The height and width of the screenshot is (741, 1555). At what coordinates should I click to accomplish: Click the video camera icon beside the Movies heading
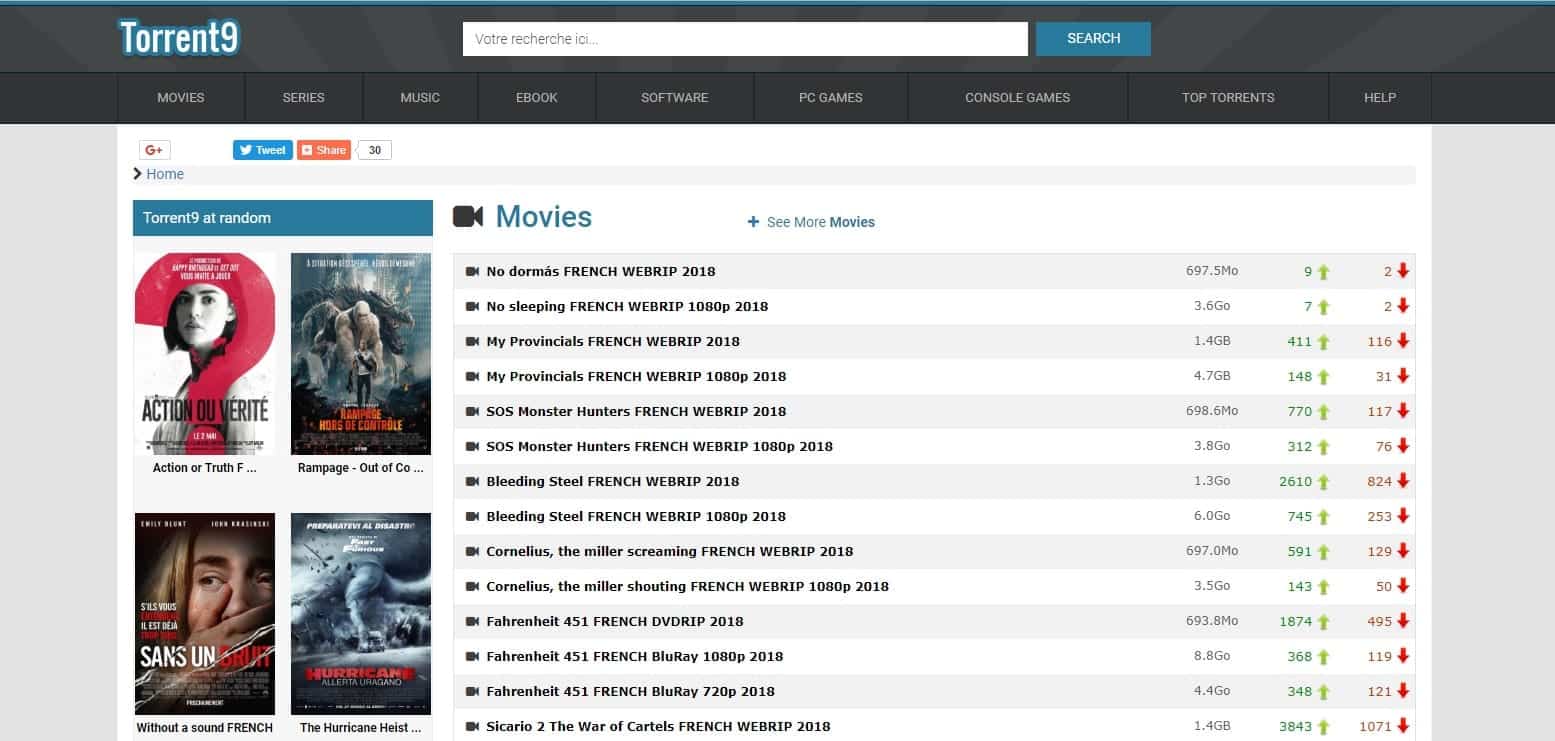tap(468, 216)
